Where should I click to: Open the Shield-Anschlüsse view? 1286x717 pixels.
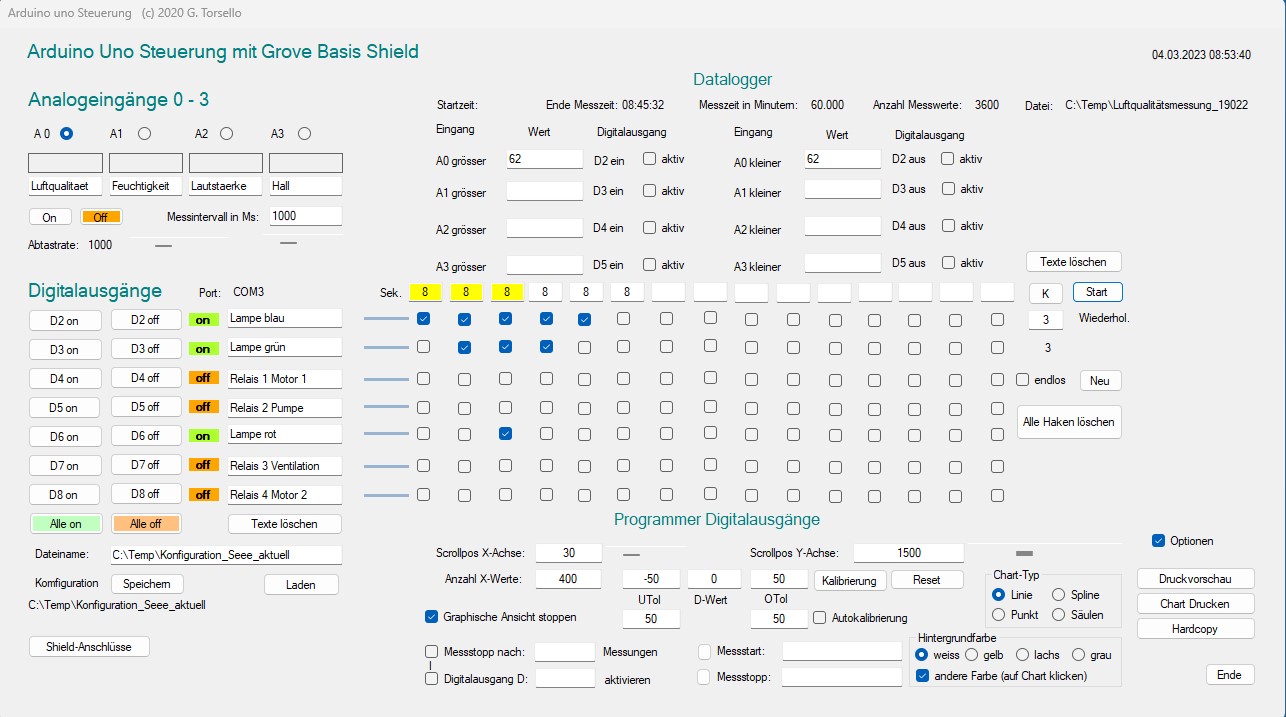89,647
